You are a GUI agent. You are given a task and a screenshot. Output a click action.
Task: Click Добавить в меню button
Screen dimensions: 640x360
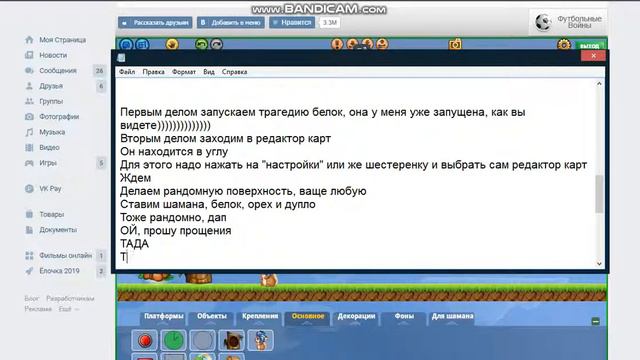click(231, 22)
